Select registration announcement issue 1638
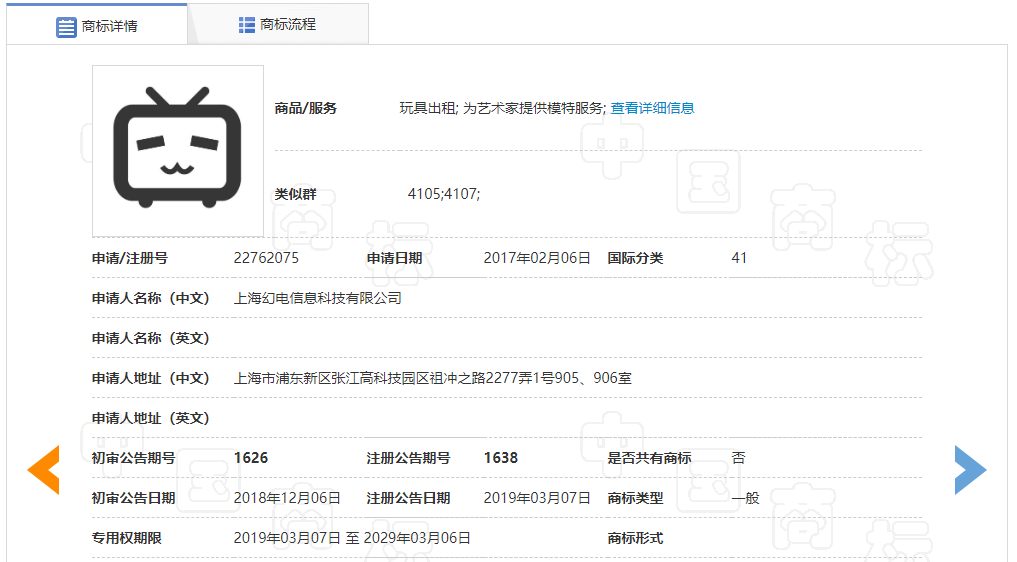Image resolution: width=1017 pixels, height=562 pixels. point(501,458)
